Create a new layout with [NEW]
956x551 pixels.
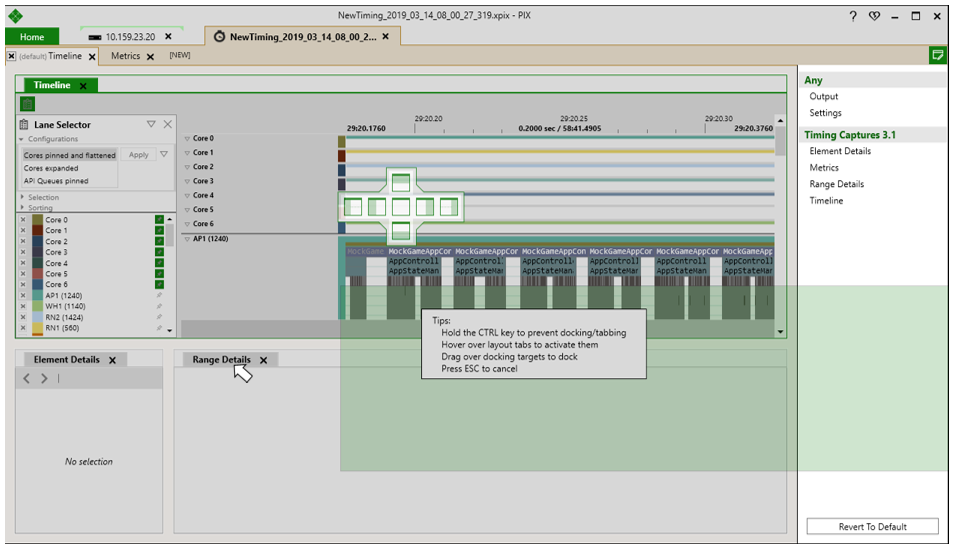180,55
